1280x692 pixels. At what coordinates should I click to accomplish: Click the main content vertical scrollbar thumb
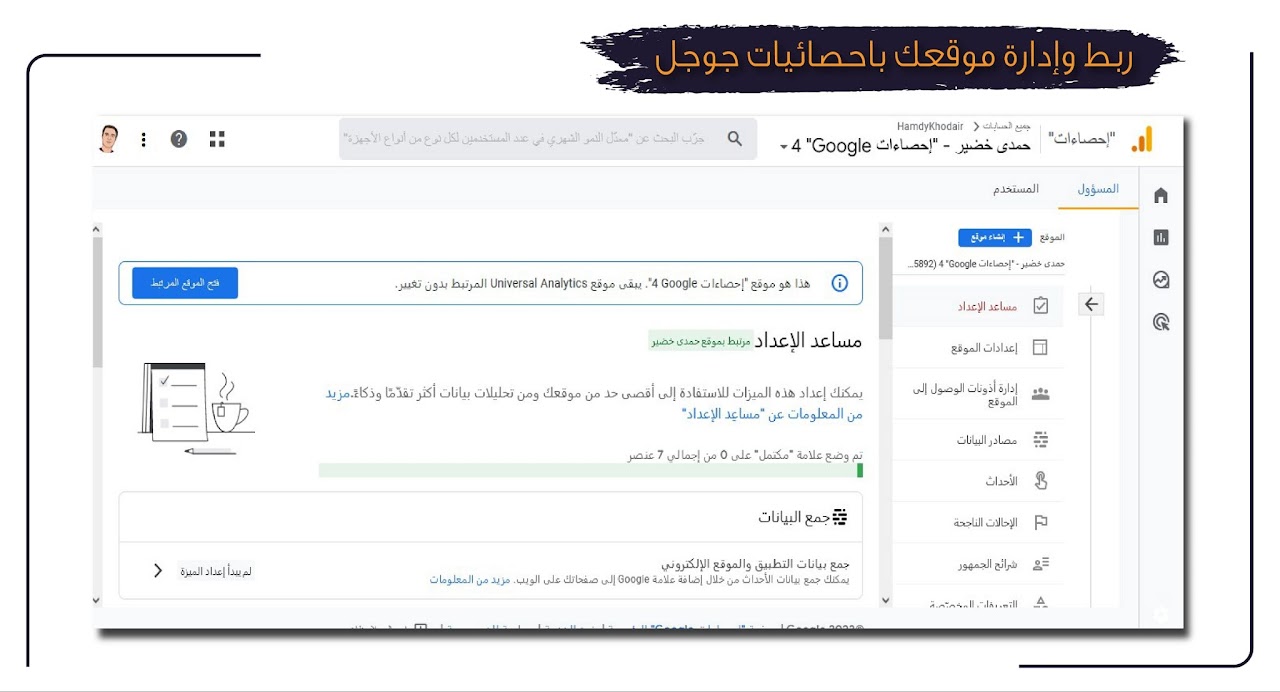point(886,288)
